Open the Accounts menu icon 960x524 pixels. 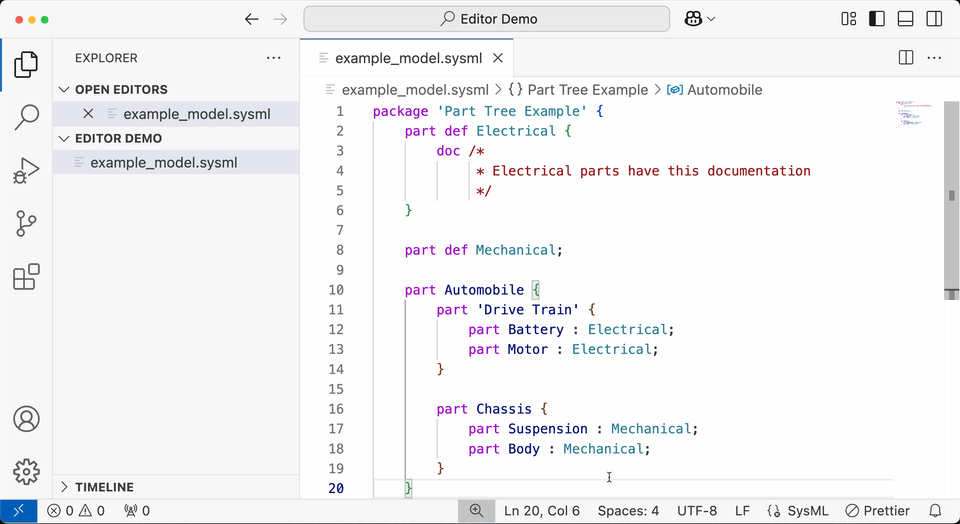[27, 419]
